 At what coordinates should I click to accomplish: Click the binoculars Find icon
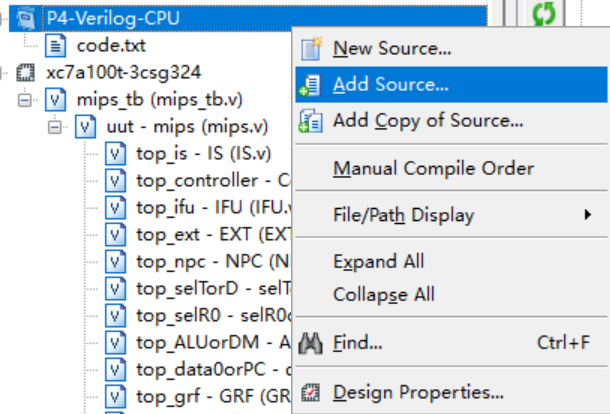pos(312,344)
